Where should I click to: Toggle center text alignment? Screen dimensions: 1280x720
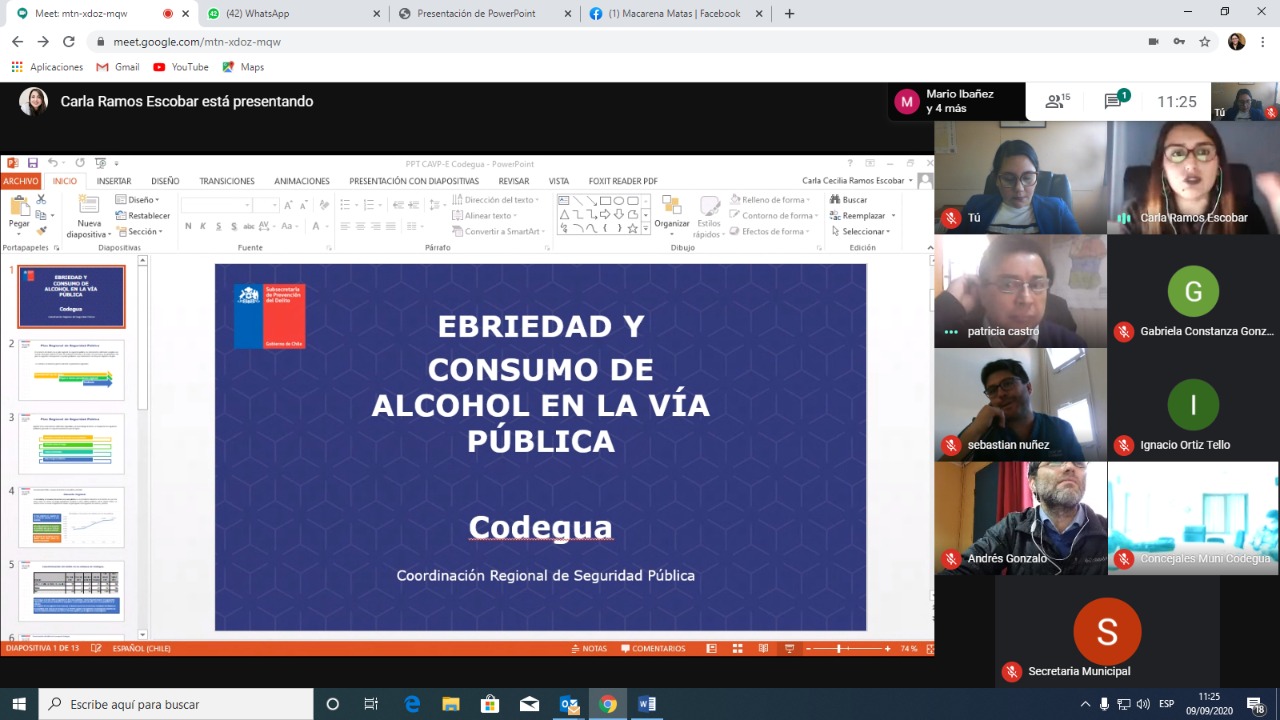coord(360,227)
